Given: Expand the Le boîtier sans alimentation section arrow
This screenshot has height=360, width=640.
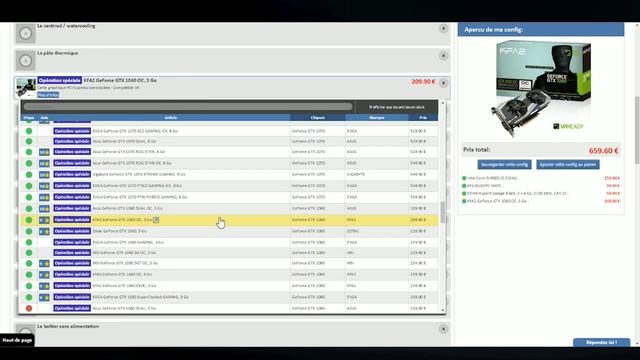Looking at the screenshot, I should coord(443,329).
